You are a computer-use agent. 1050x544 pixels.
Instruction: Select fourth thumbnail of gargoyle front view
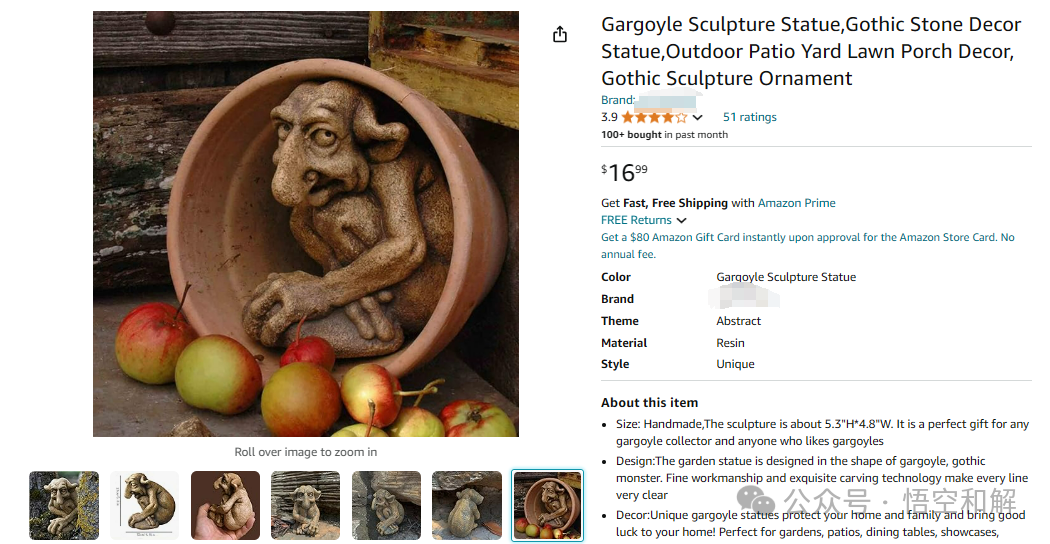click(306, 506)
